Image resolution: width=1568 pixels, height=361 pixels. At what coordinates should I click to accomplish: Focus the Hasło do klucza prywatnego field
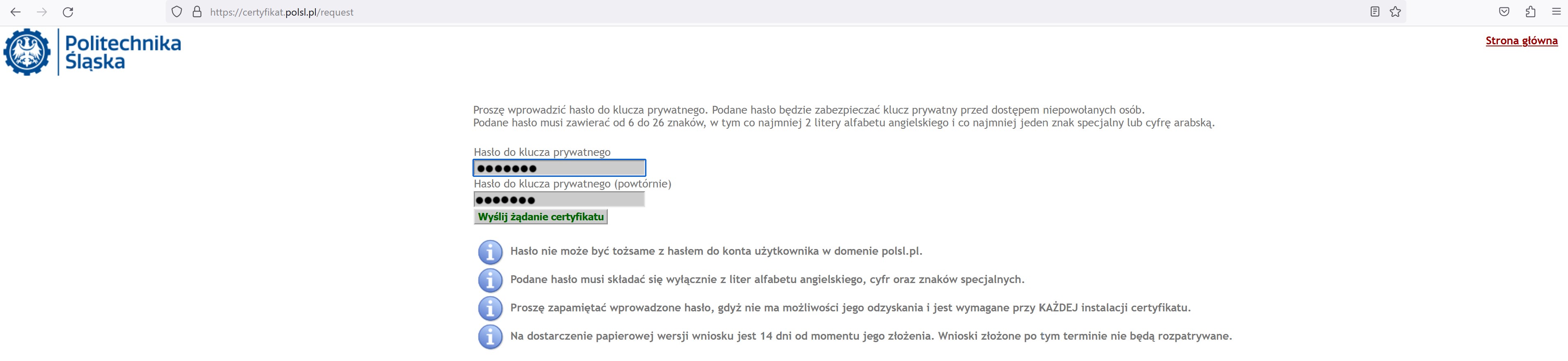point(559,168)
